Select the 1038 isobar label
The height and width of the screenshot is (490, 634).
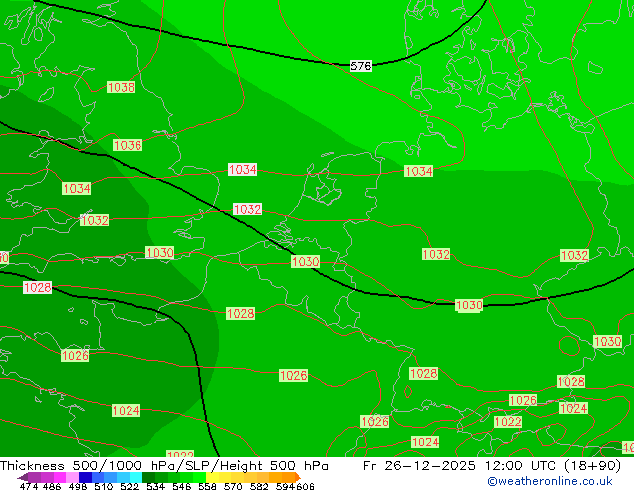[121, 87]
